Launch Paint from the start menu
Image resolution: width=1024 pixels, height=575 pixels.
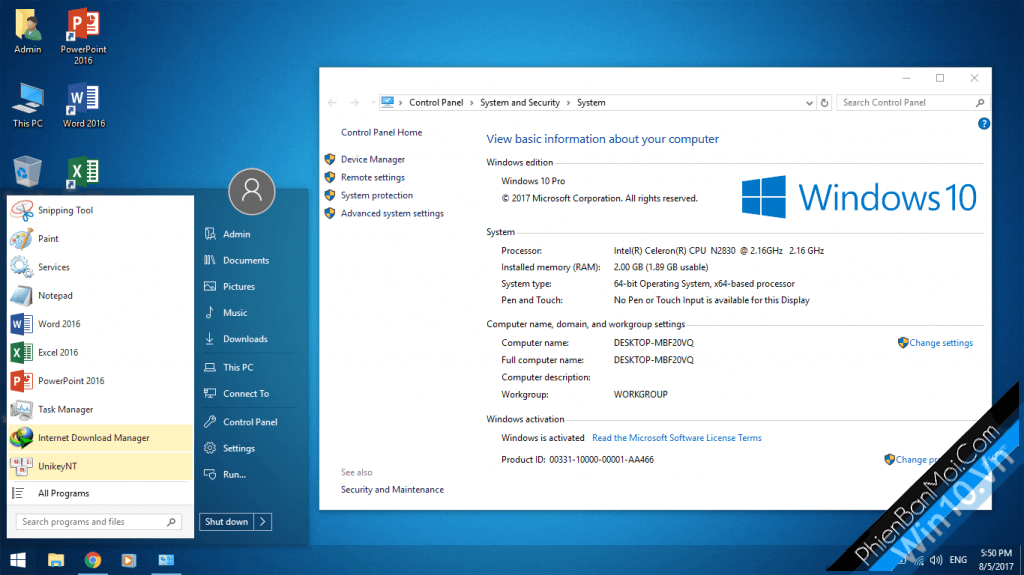tap(100, 238)
